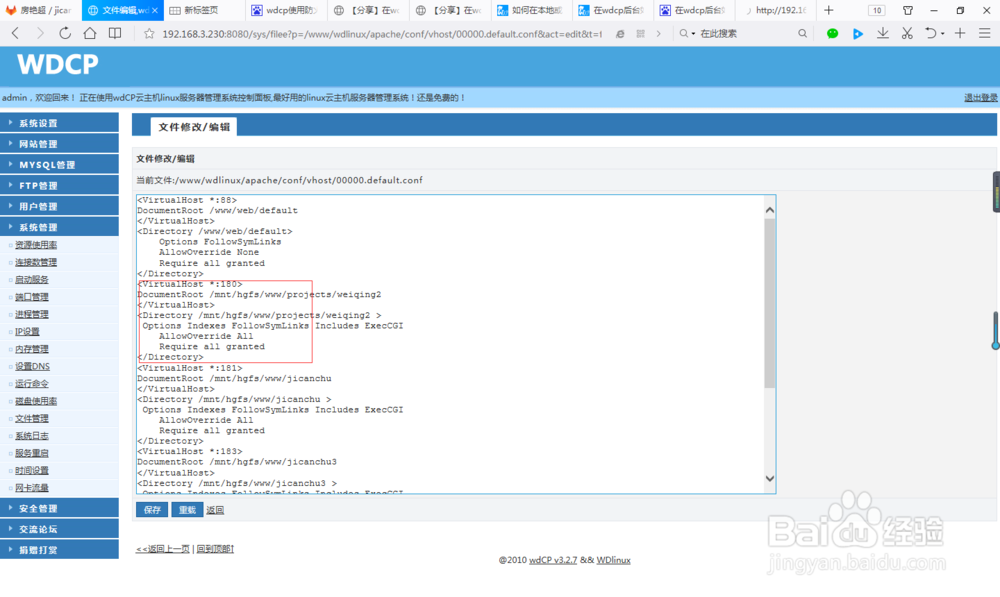Select the 文件修改/编辑 panel tab
Screen dimensions: 1000x597
(194, 126)
